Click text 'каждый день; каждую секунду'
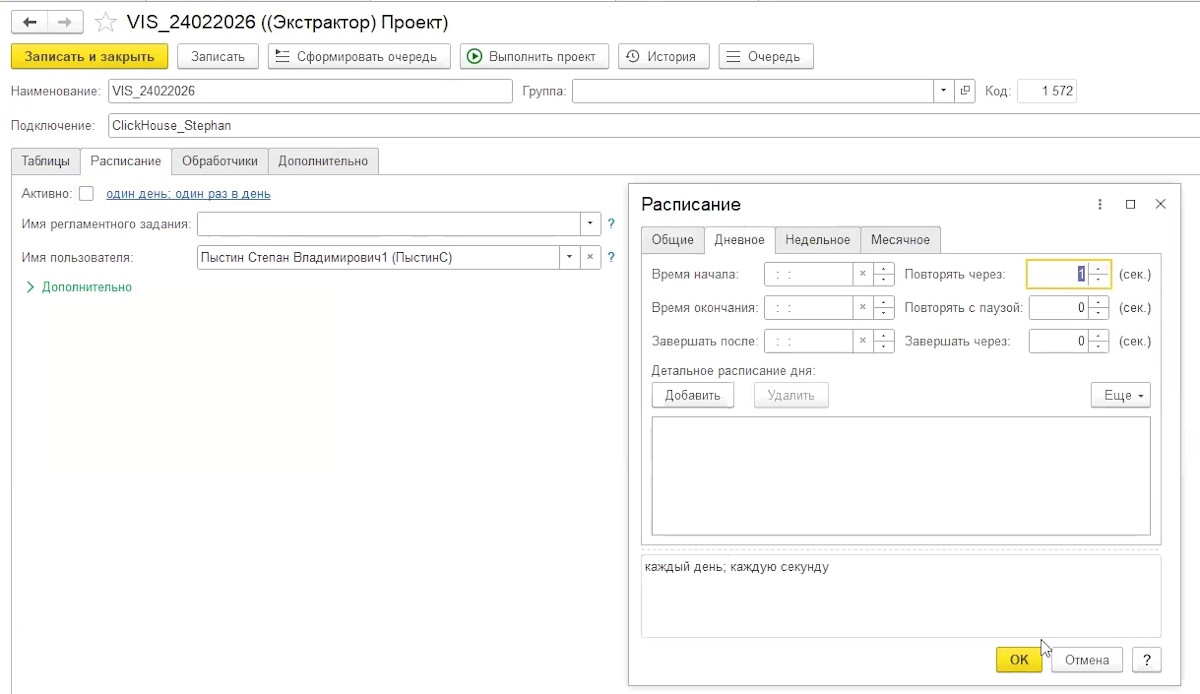This screenshot has height=694, width=1200. point(737,567)
